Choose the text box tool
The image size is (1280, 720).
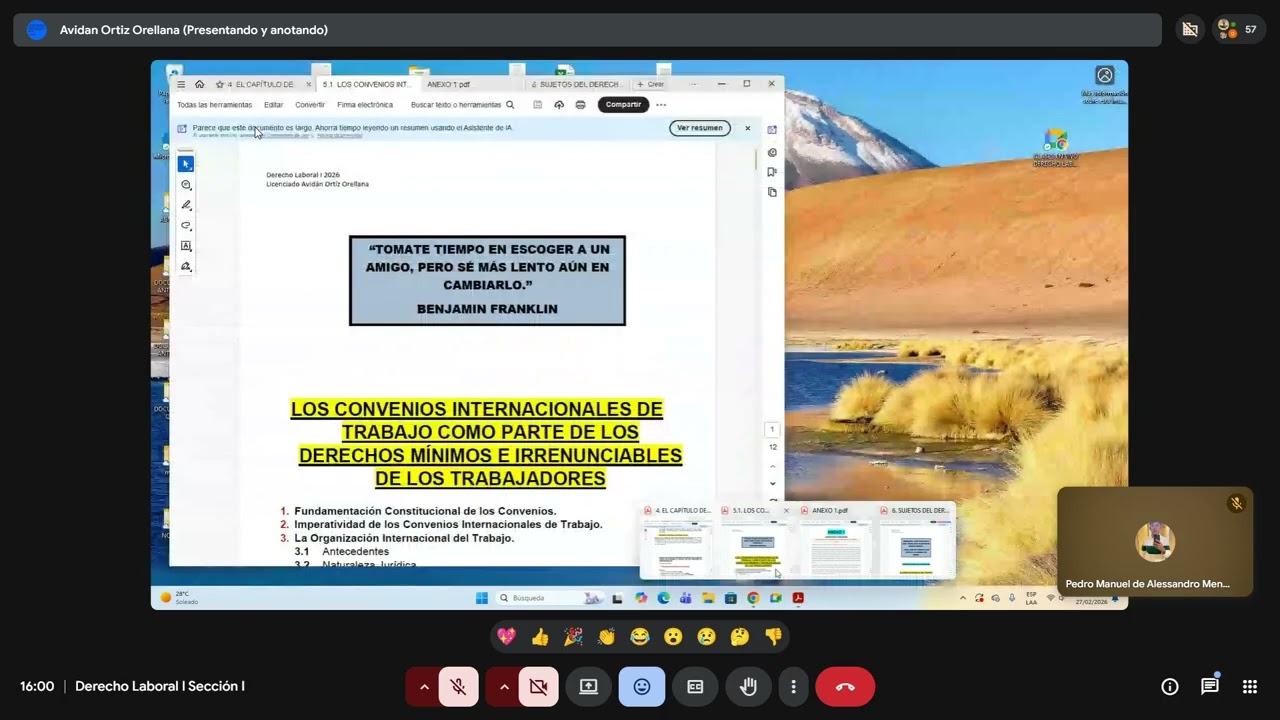coord(186,246)
